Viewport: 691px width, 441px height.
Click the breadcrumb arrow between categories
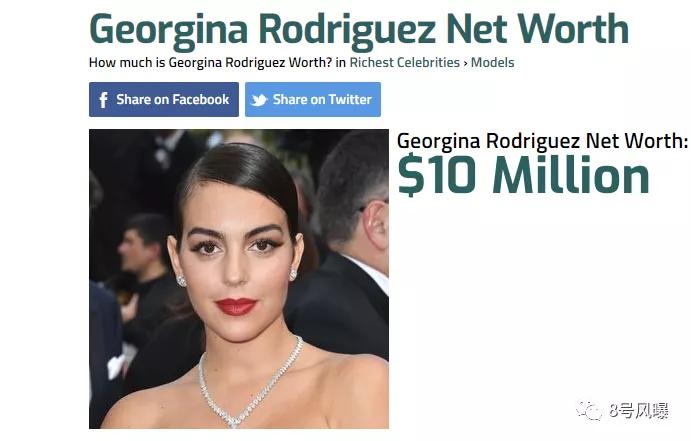(465, 63)
